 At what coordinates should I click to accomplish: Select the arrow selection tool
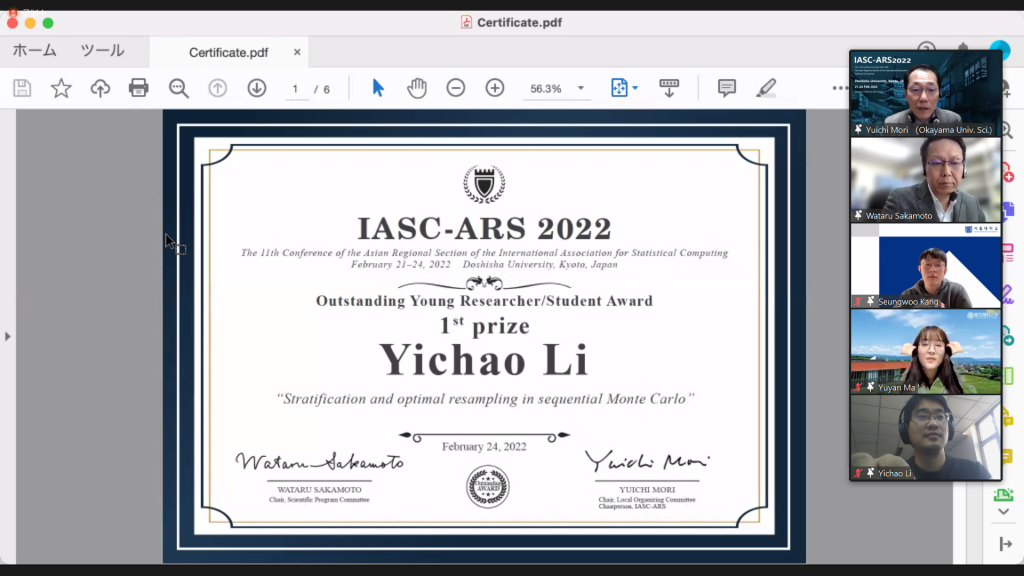tap(378, 88)
